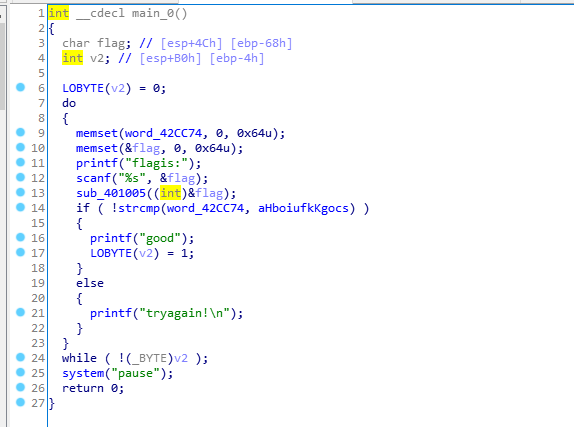The height and width of the screenshot is (427, 574).
Task: Toggle breakpoint dot beside the scanf line
Action: tap(20, 177)
